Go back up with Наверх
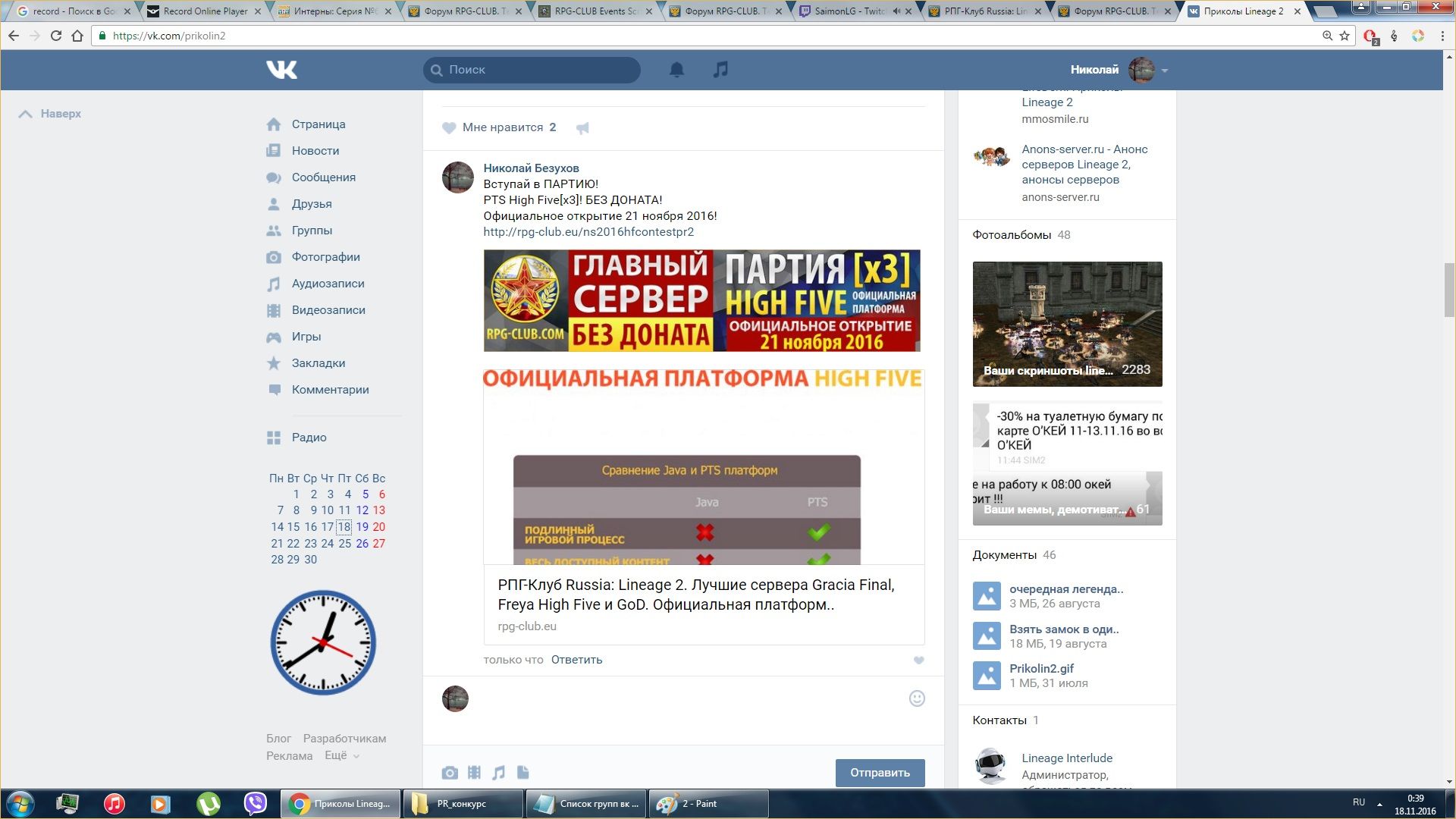This screenshot has height=819, width=1456. click(x=50, y=114)
